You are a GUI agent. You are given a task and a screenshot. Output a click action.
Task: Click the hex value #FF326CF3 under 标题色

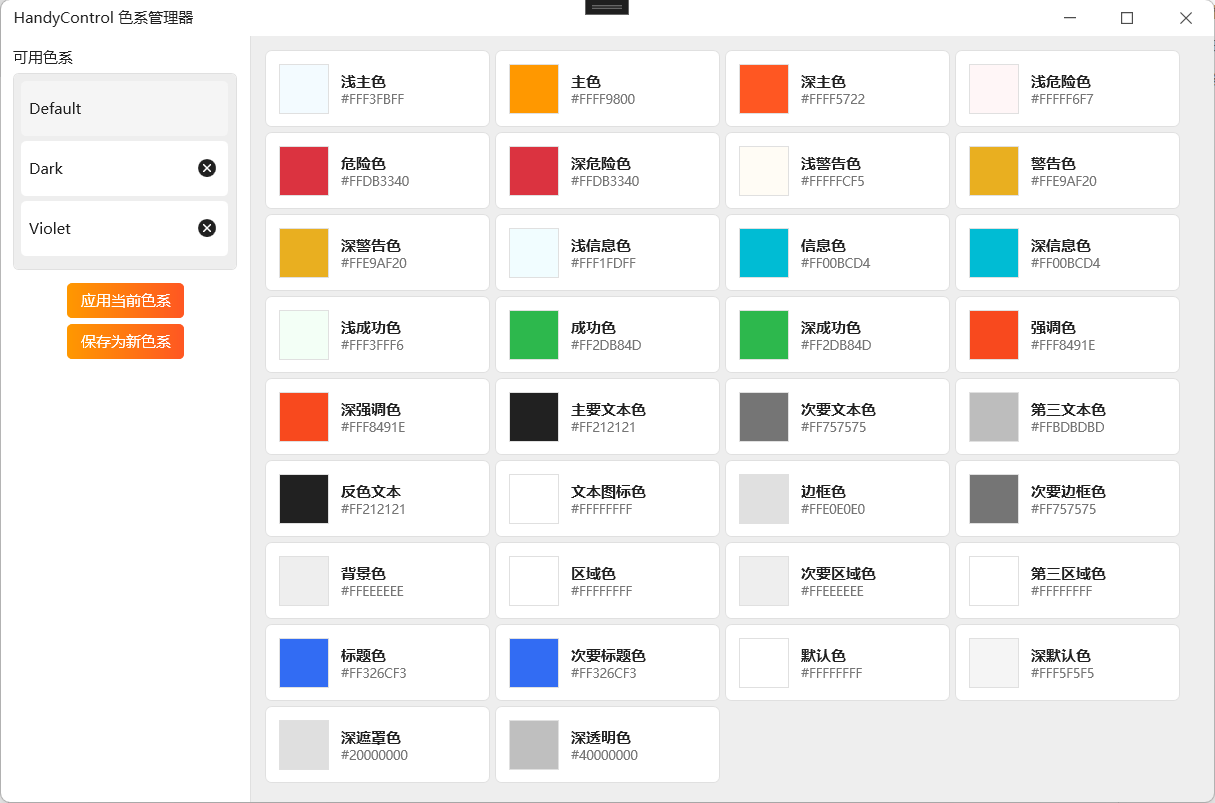point(374,673)
